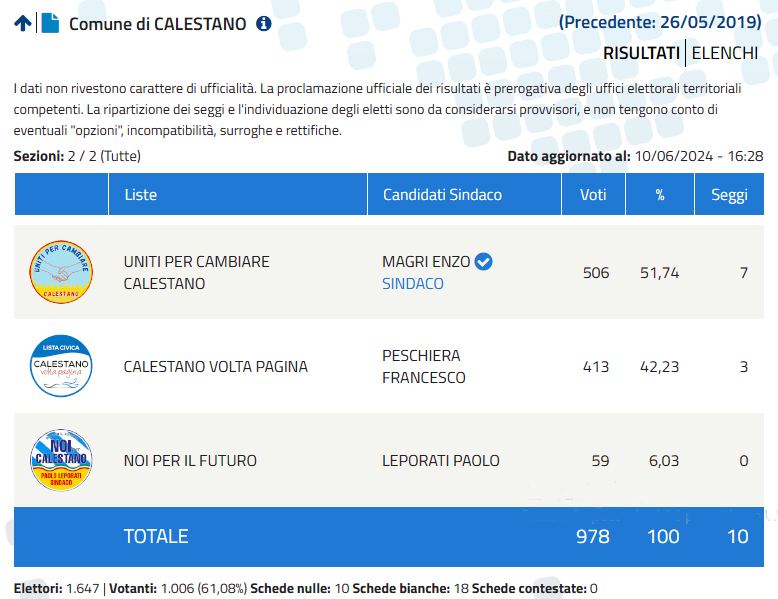Click the Candidati Sindaco column header
The image size is (778, 599).
pos(464,195)
